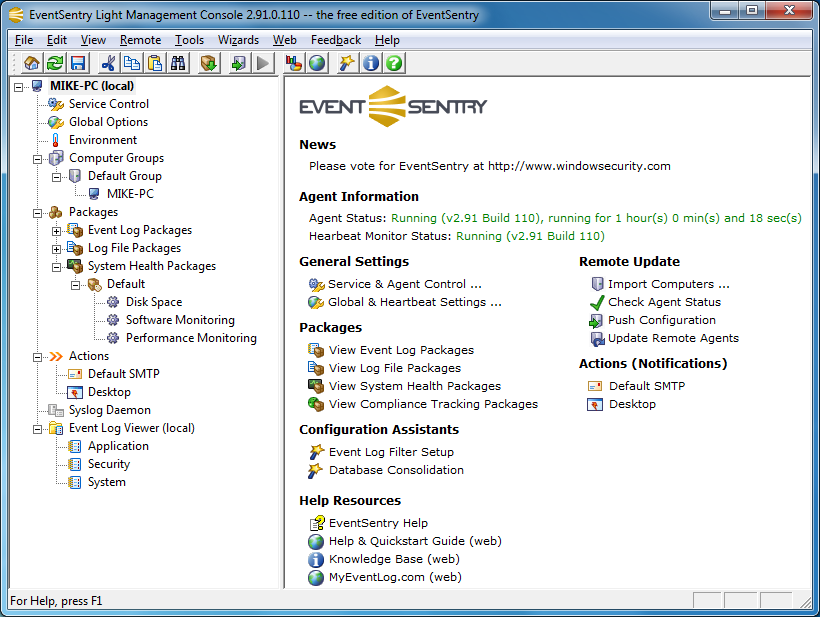The height and width of the screenshot is (617, 820).
Task: Click the push configuration toolbar icon
Action: pyautogui.click(x=239, y=63)
